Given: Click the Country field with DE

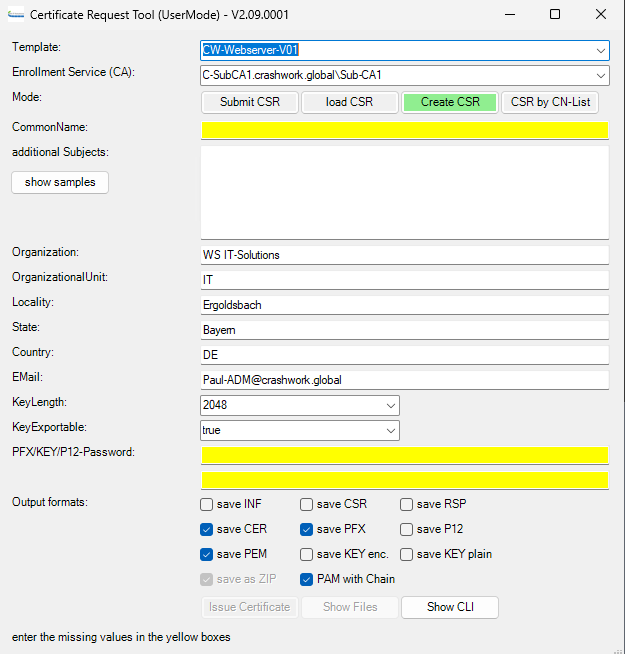Looking at the screenshot, I should [405, 355].
